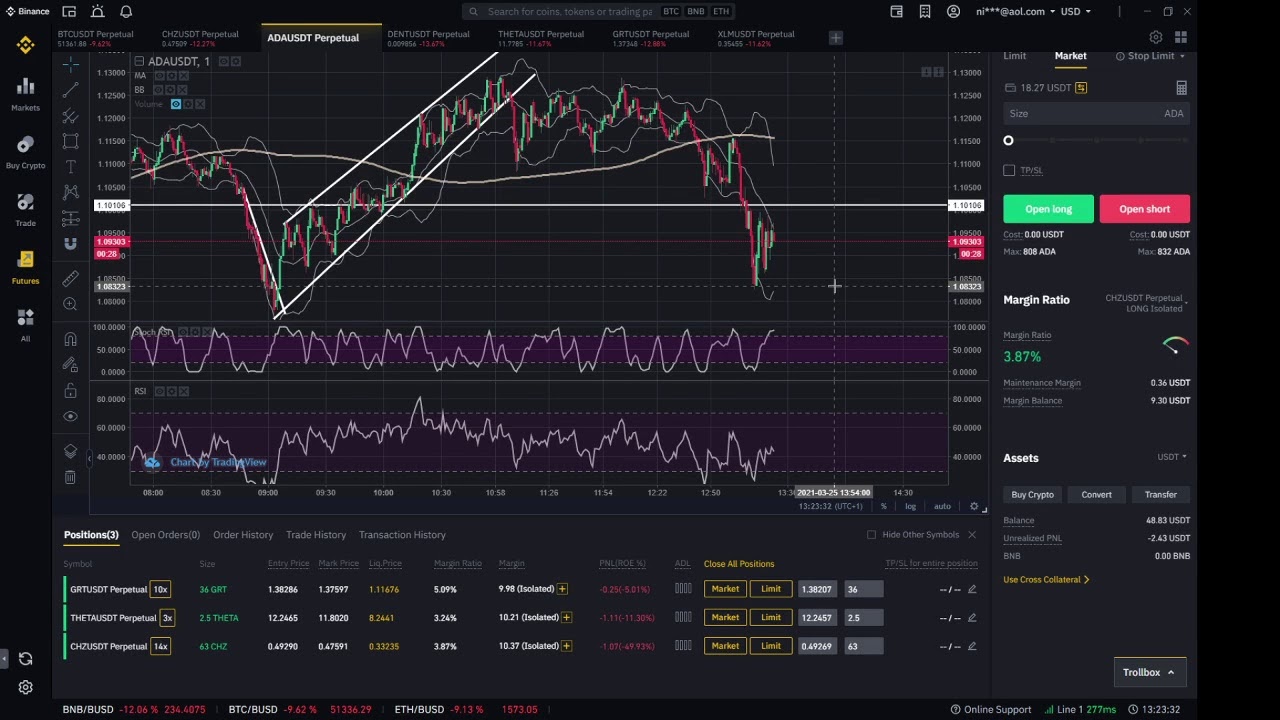Screen dimensions: 1280x720
Task: Open Trade in left sidebar
Action: click(25, 209)
